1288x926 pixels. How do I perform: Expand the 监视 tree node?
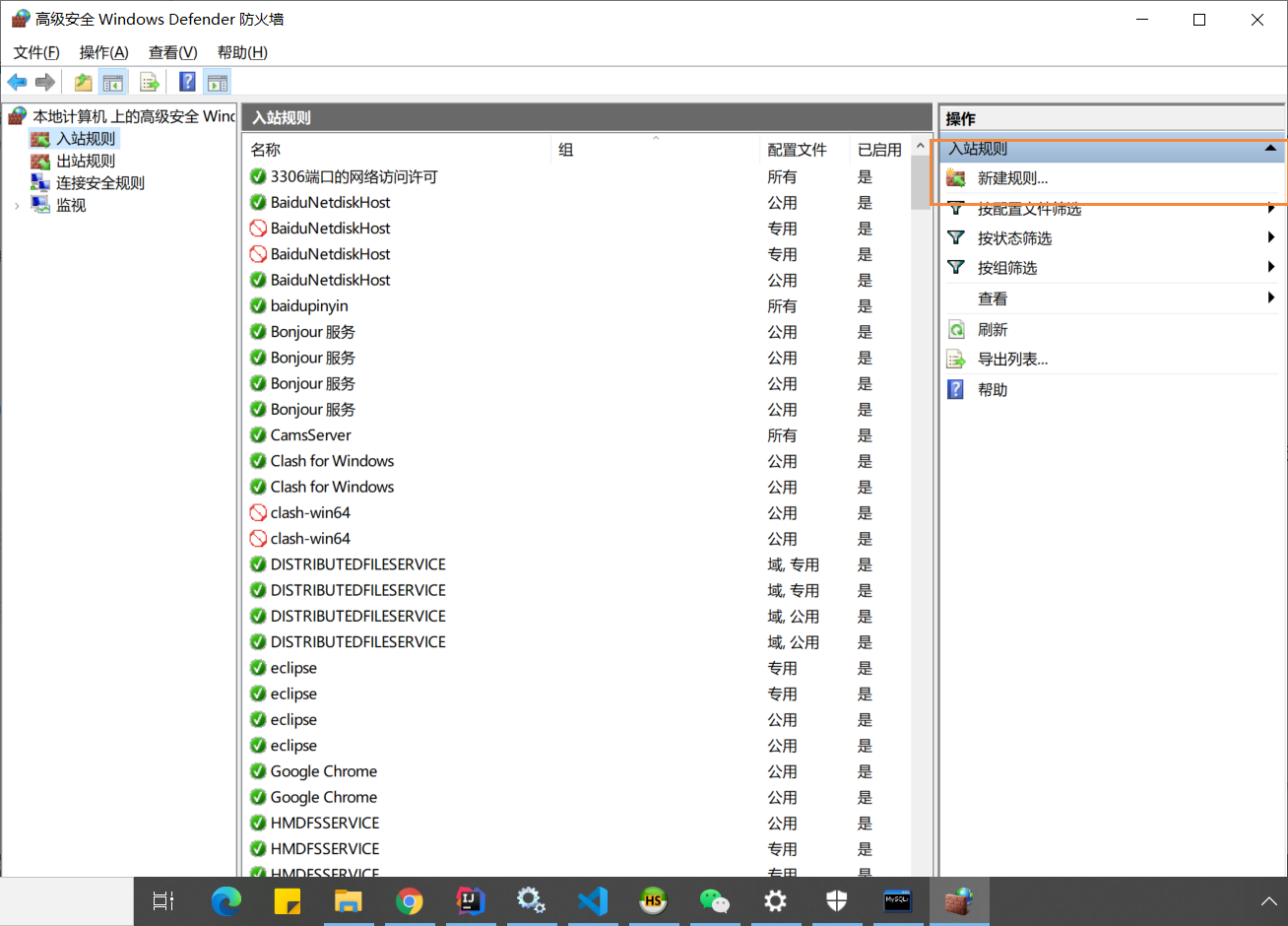pyautogui.click(x=17, y=206)
